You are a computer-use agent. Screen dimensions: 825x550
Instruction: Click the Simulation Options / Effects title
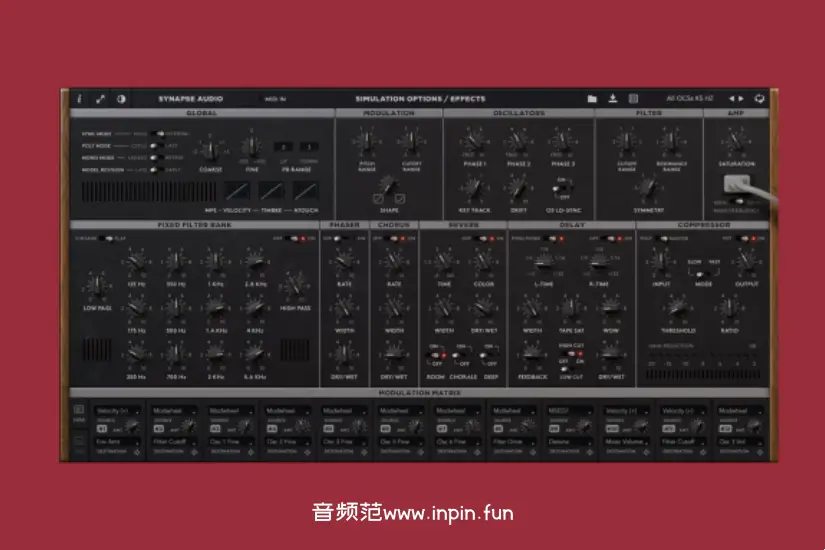[x=420, y=99]
